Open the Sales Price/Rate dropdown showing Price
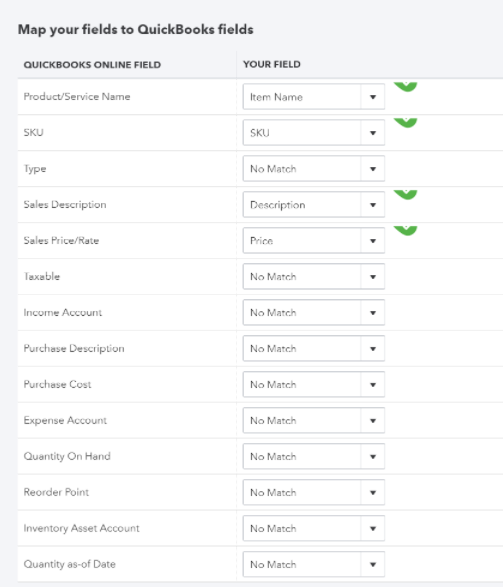 [314, 241]
